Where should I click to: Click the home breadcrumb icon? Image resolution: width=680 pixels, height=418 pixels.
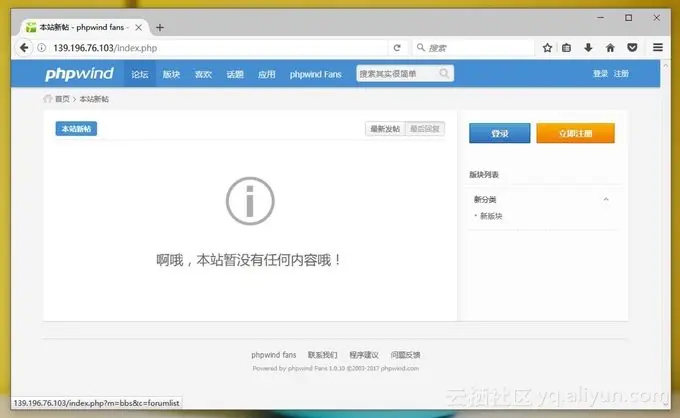coord(48,99)
